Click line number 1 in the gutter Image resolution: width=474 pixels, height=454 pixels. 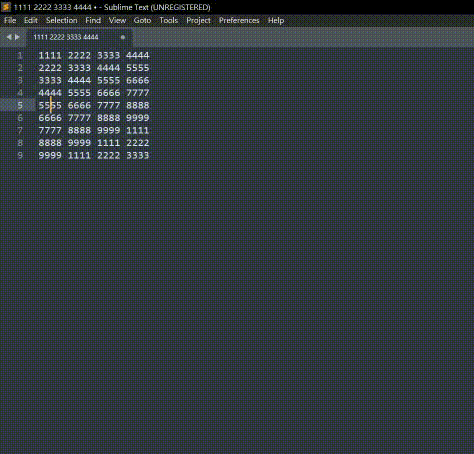[x=20, y=55]
